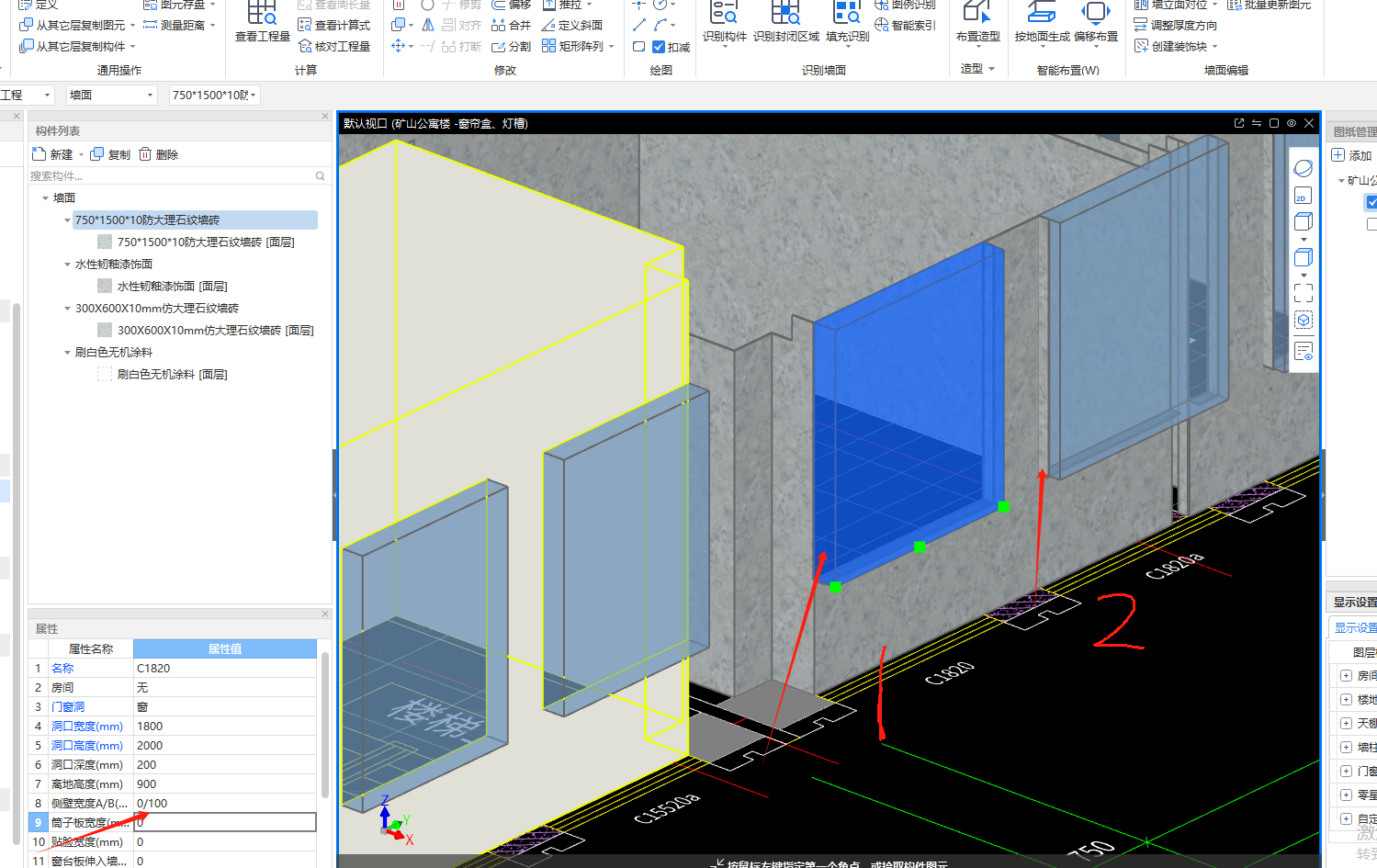This screenshot has width=1377, height=868.
Task: Select the rectangle draw tool
Action: click(x=639, y=46)
